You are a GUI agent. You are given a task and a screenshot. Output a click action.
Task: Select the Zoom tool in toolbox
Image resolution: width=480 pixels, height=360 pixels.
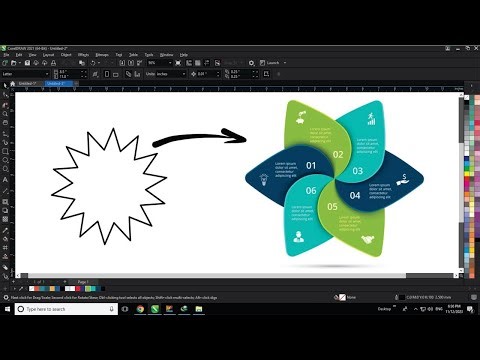(x=5, y=114)
